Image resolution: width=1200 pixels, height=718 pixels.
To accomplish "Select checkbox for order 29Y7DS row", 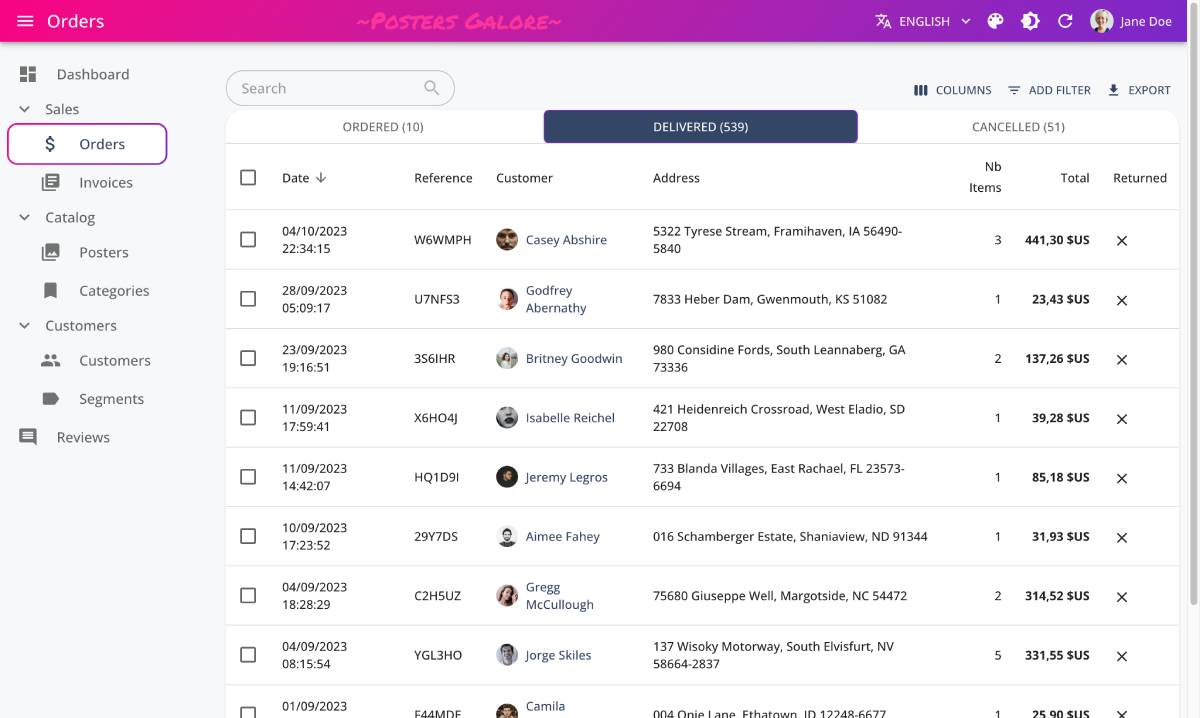I will pyautogui.click(x=248, y=537).
